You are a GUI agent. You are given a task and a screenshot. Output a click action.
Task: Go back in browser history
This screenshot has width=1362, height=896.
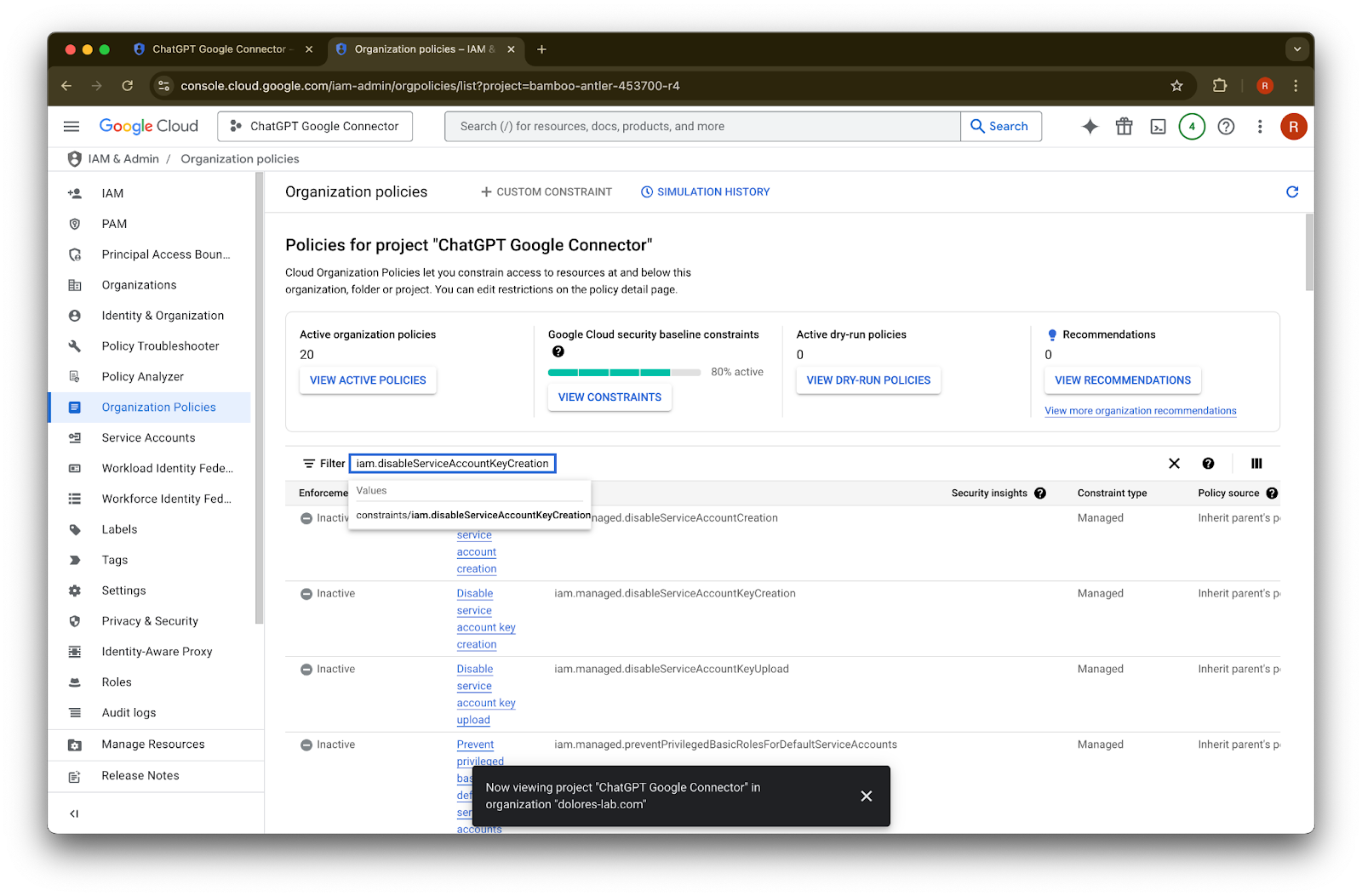click(66, 86)
